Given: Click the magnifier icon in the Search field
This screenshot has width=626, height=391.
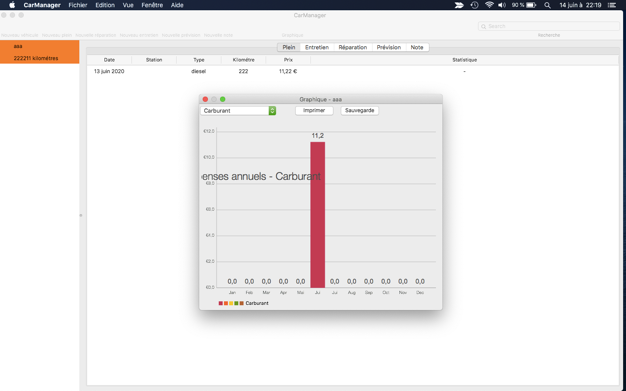Looking at the screenshot, I should tap(483, 26).
